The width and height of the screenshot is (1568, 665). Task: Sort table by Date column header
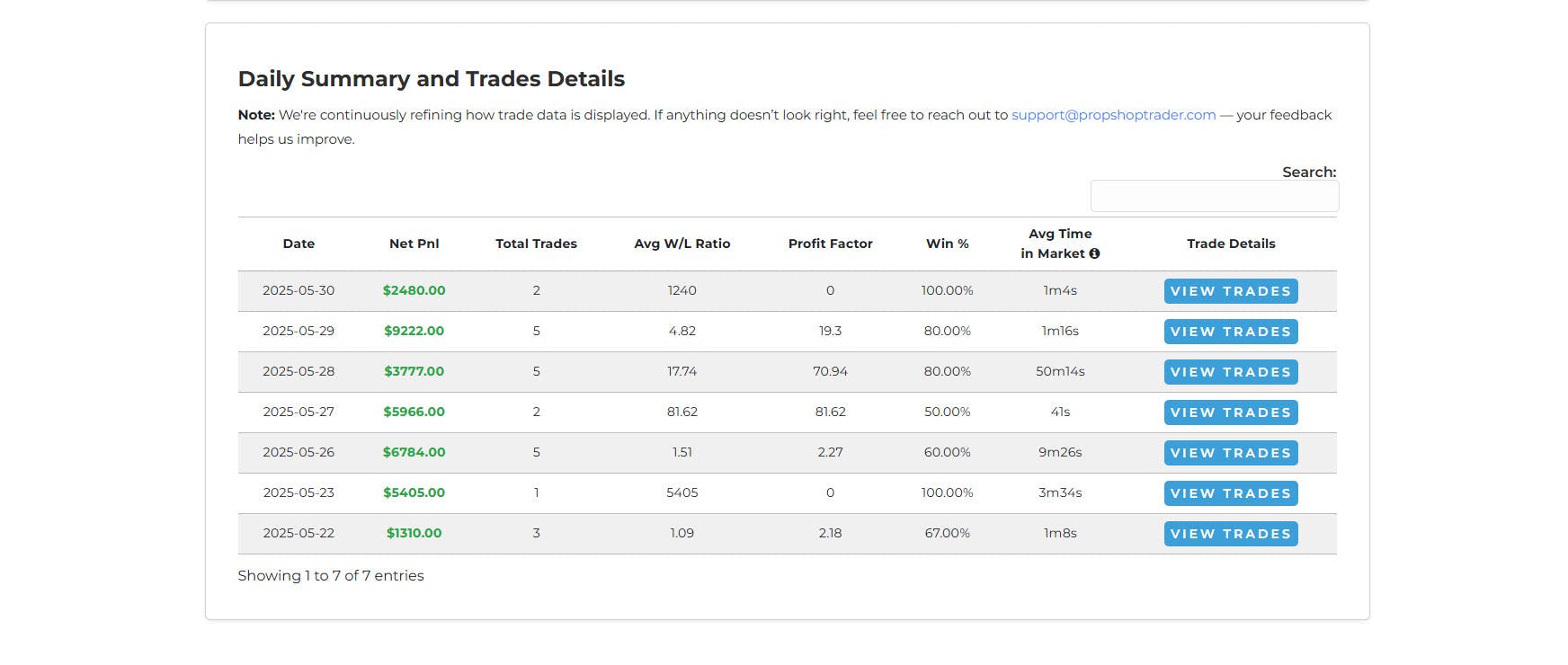pyautogui.click(x=298, y=244)
